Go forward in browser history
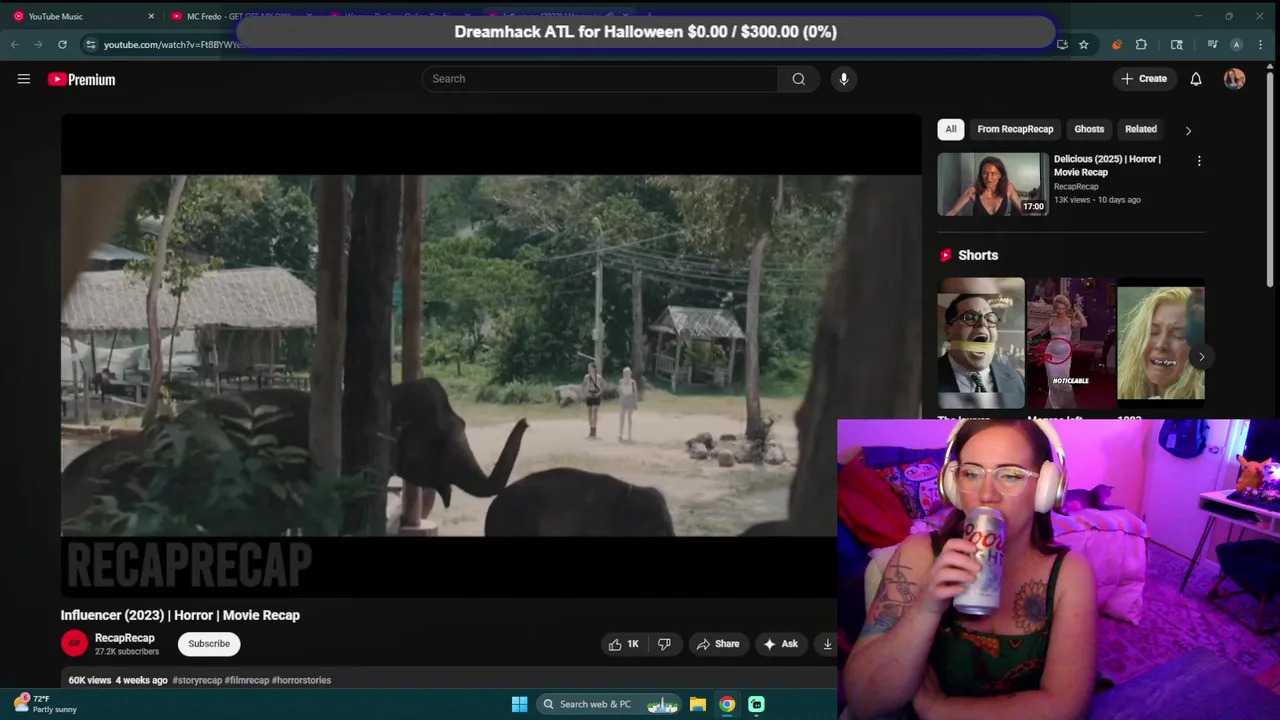 pos(38,44)
